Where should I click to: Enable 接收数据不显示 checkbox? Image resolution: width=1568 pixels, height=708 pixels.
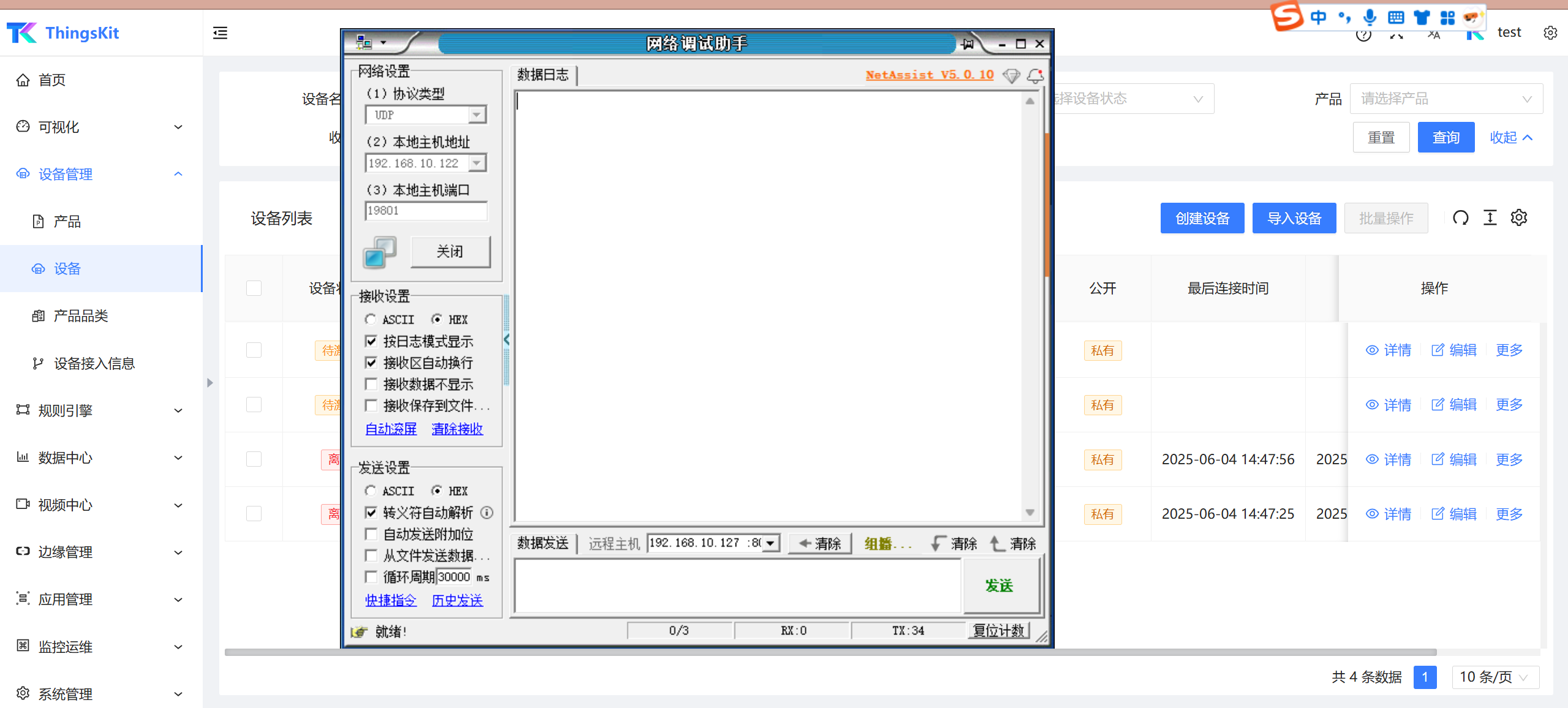371,384
